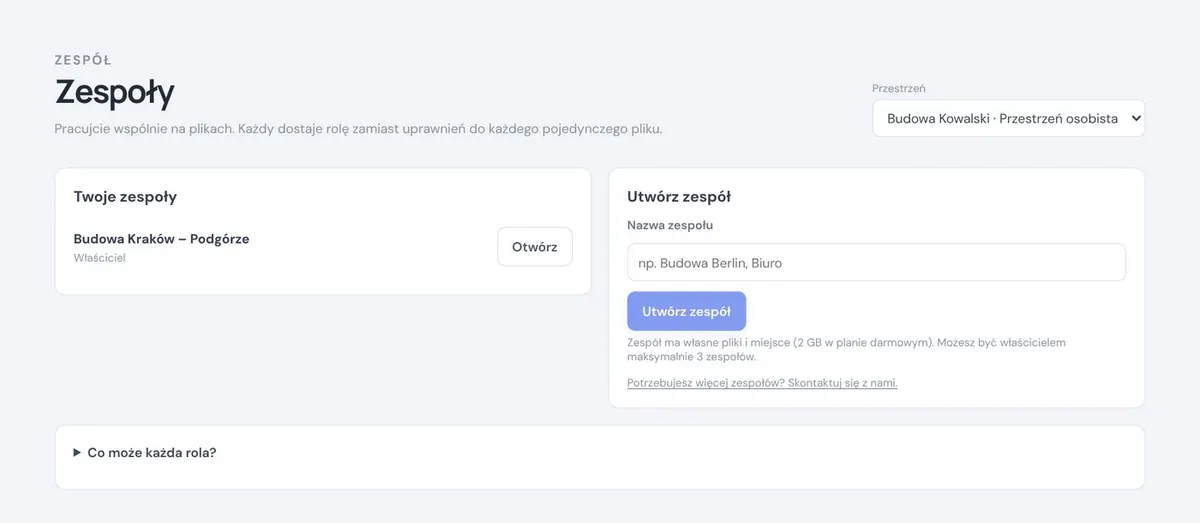The height and width of the screenshot is (523, 1200).
Task: Click the 'ZESPÓŁ' section label above heading
Action: pyautogui.click(x=83, y=60)
